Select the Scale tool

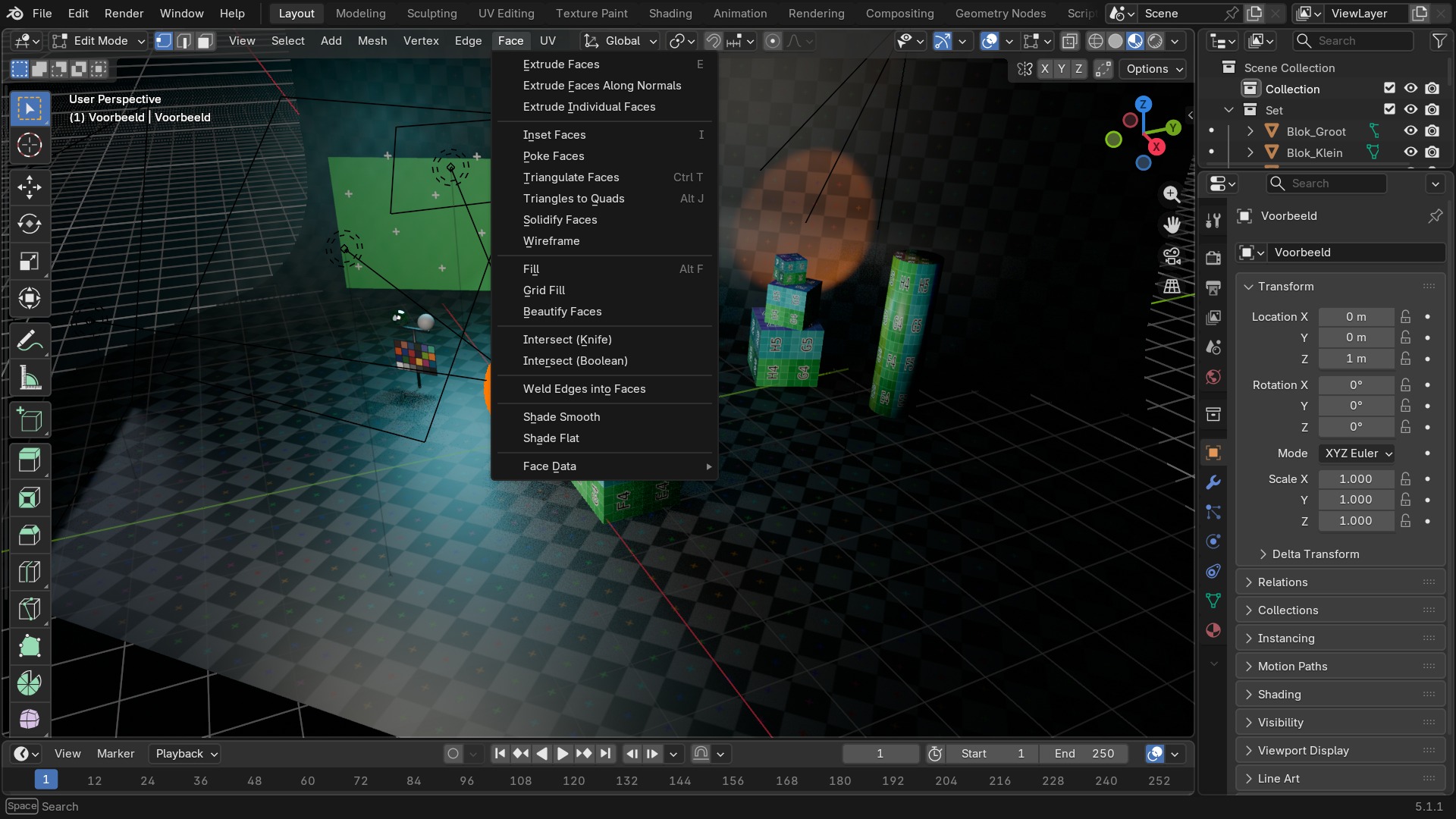coord(30,262)
